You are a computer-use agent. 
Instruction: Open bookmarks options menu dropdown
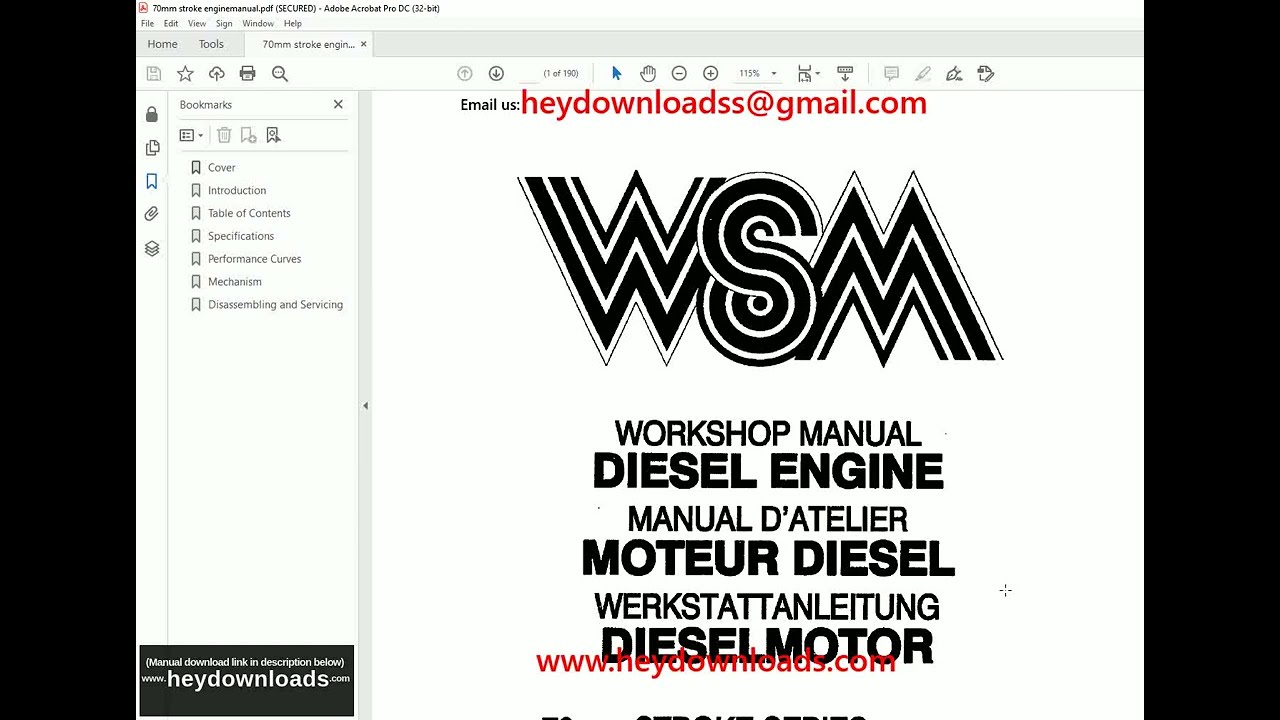point(191,135)
